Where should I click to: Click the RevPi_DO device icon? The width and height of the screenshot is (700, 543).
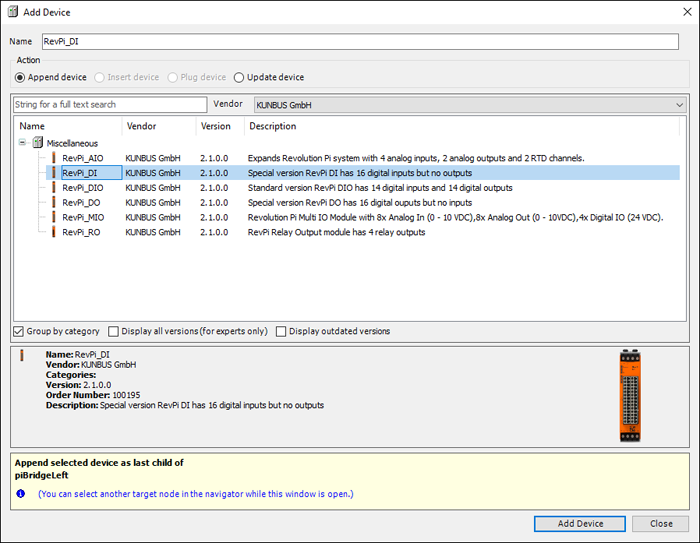coord(54,202)
